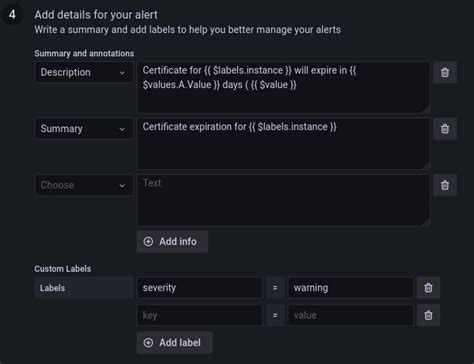Grab the Description text area corner handle
This screenshot has height=364, width=474.
pos(426,109)
